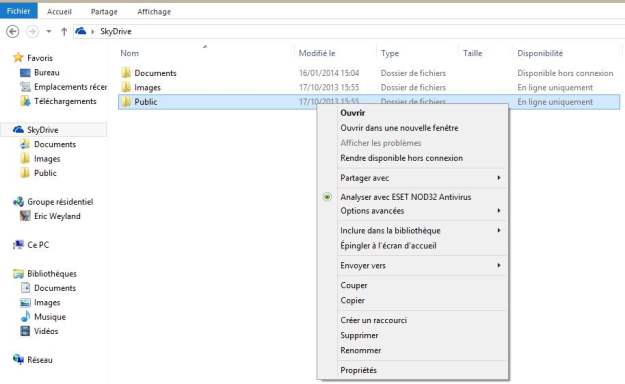Open Propriétés from the context menu

(x=358, y=370)
